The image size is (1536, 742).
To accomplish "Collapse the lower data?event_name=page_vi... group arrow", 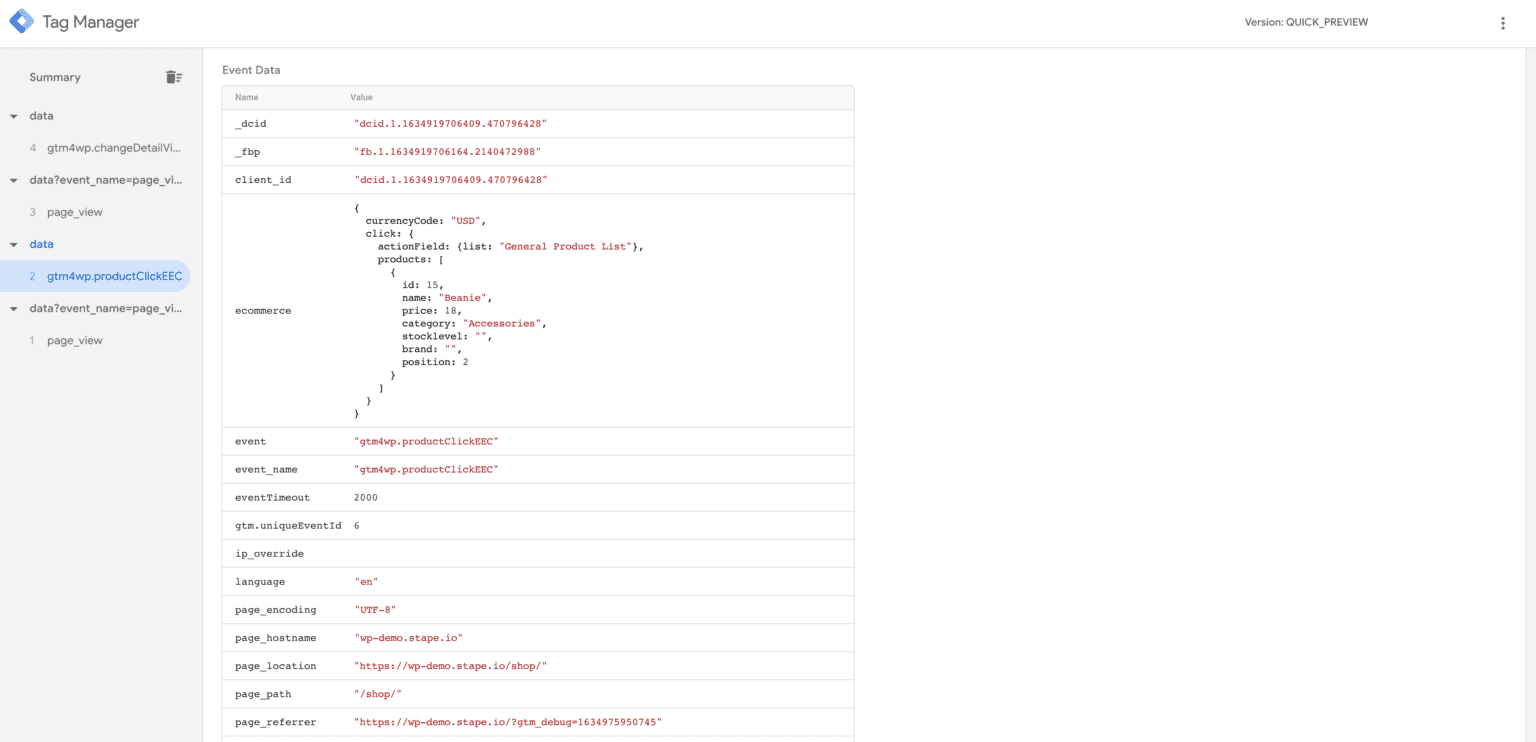I will [x=14, y=308].
